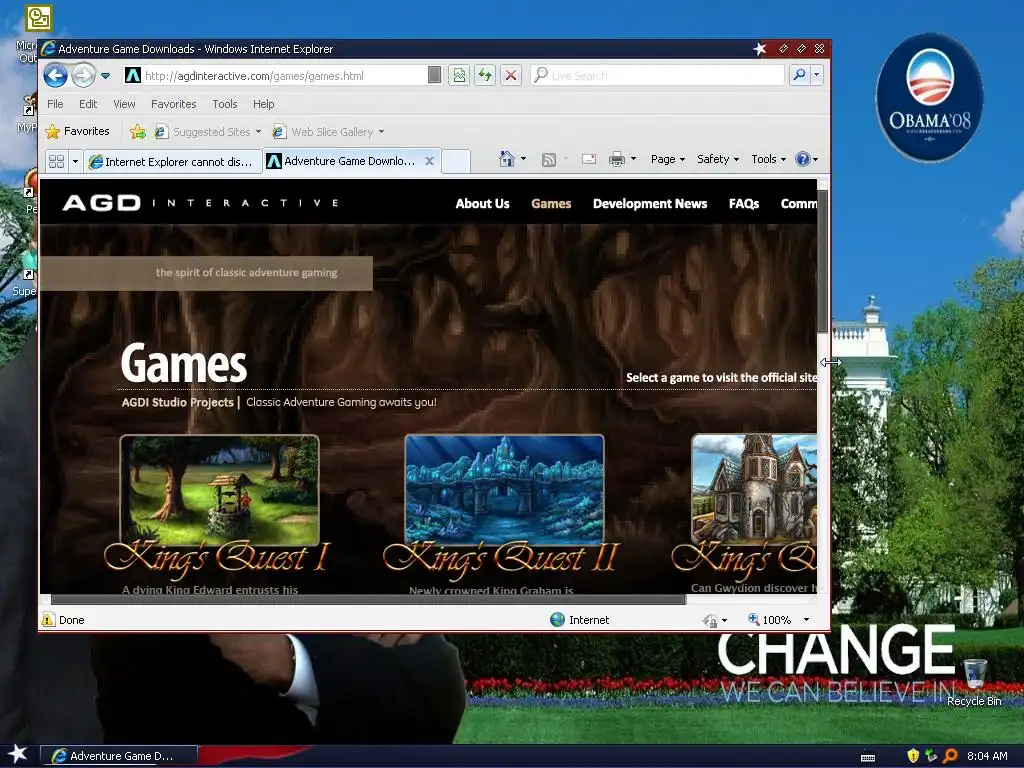This screenshot has width=1024, height=768.
Task: Open the Safety command menu
Action: [718, 159]
